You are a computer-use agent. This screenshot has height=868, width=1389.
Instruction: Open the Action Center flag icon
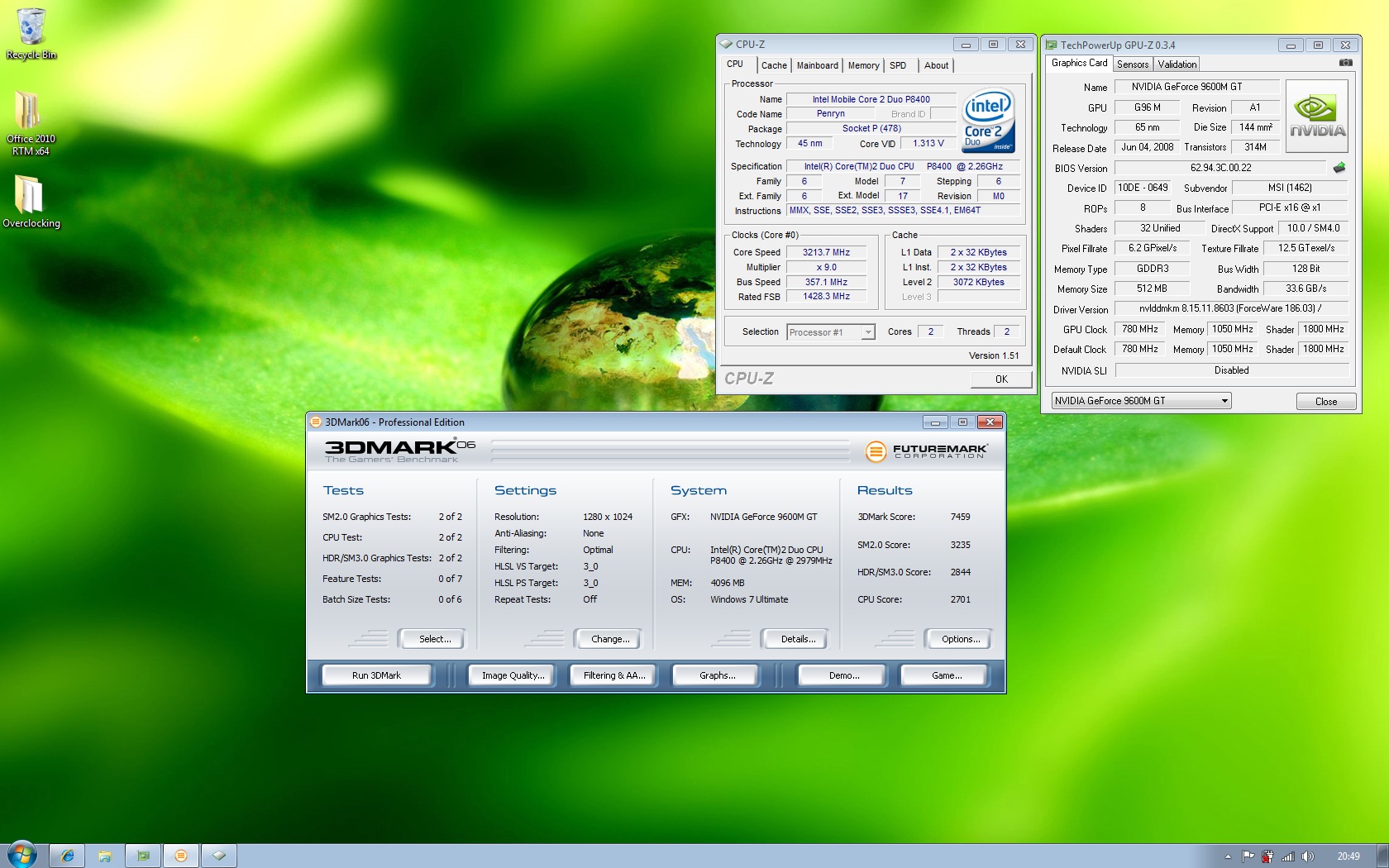click(x=1248, y=856)
